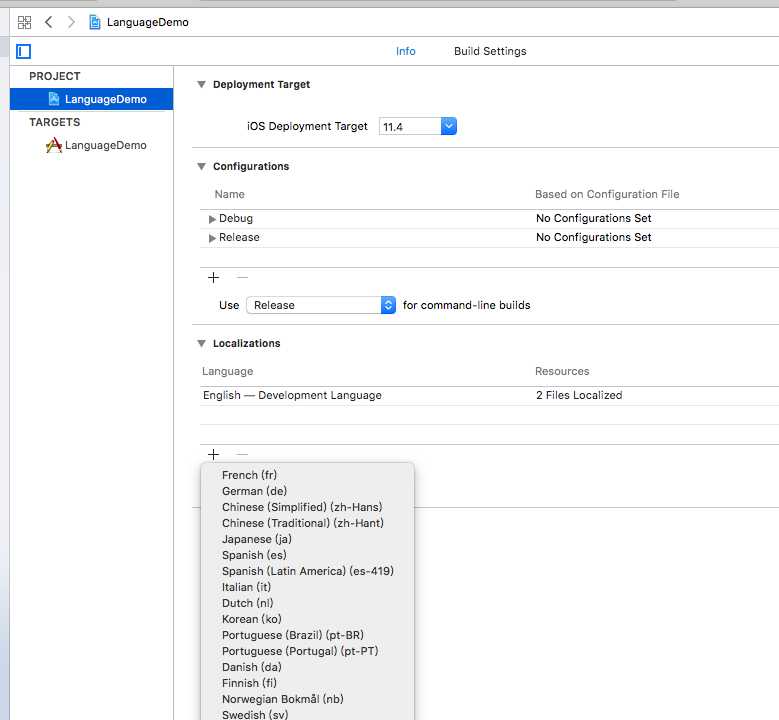The width and height of the screenshot is (779, 720).
Task: Choose Spanish (Latin America) (es-419)
Action: click(x=307, y=571)
